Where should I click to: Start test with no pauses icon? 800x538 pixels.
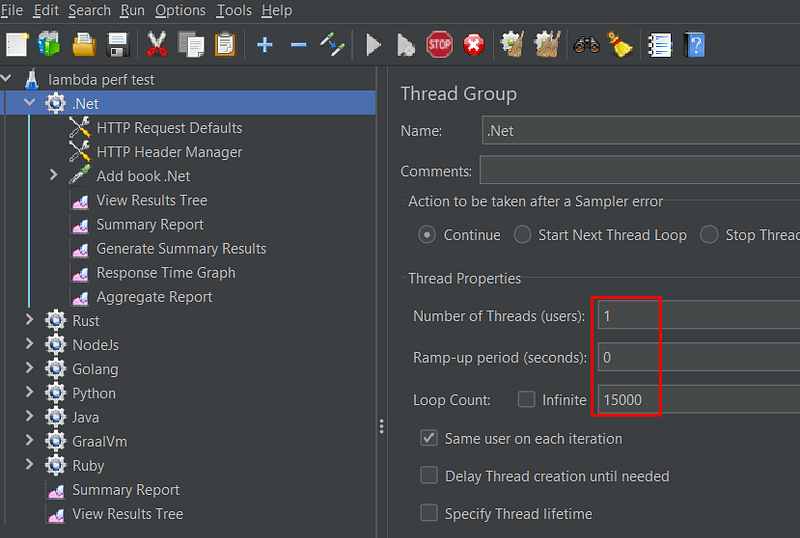click(406, 45)
